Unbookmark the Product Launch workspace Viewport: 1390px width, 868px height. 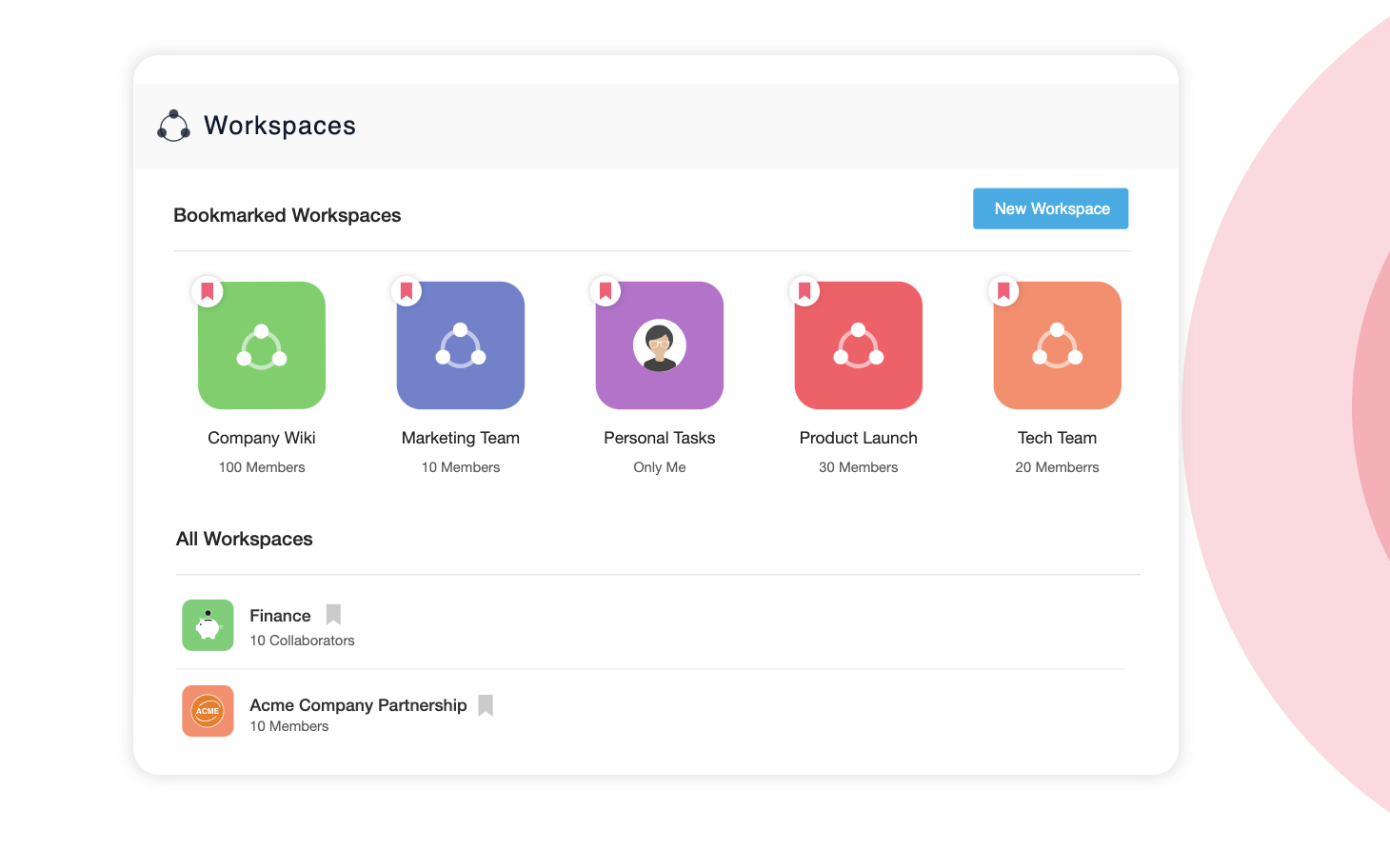tap(804, 291)
